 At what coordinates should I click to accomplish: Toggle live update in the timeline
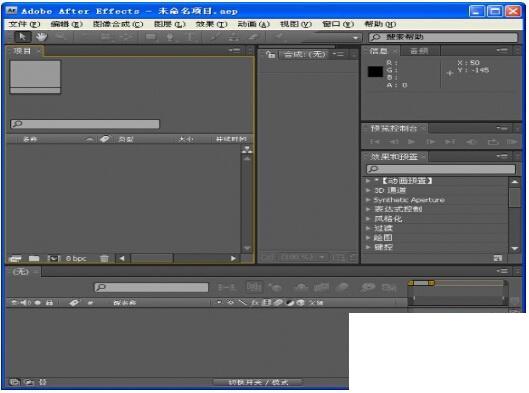(x=254, y=287)
